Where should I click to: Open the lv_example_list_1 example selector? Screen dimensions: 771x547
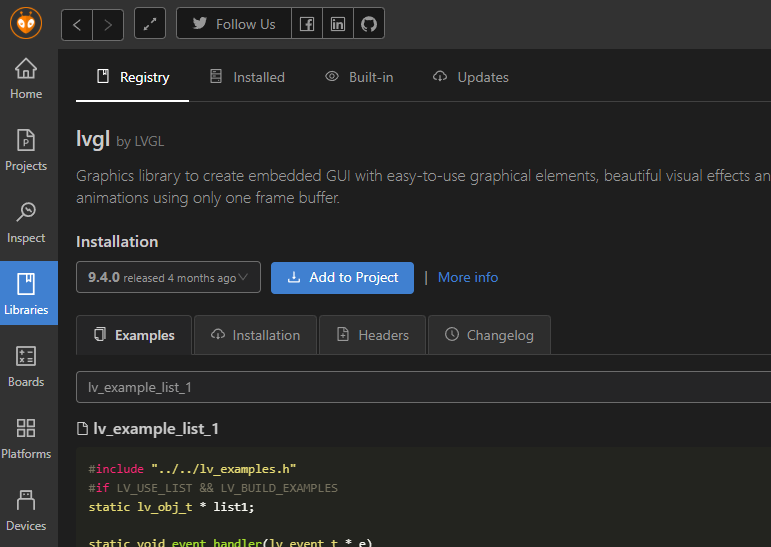[x=423, y=387]
